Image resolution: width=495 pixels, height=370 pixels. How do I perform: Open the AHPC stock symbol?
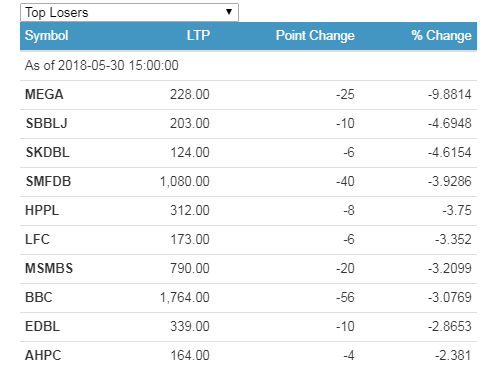click(x=43, y=355)
